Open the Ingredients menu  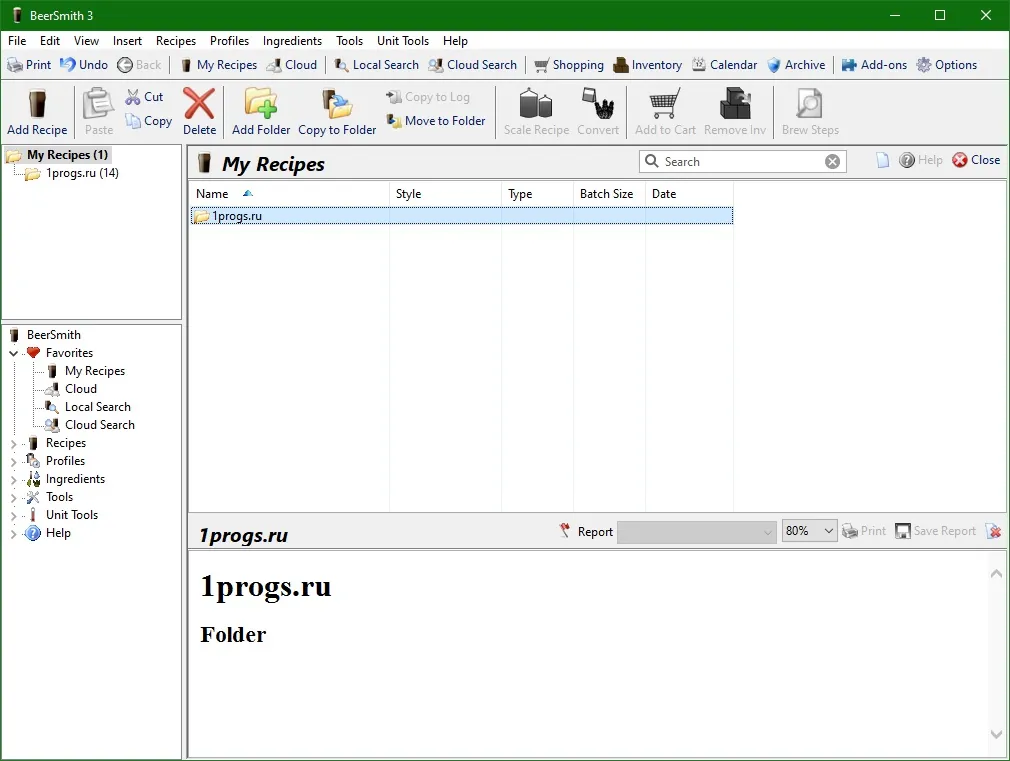tap(292, 41)
